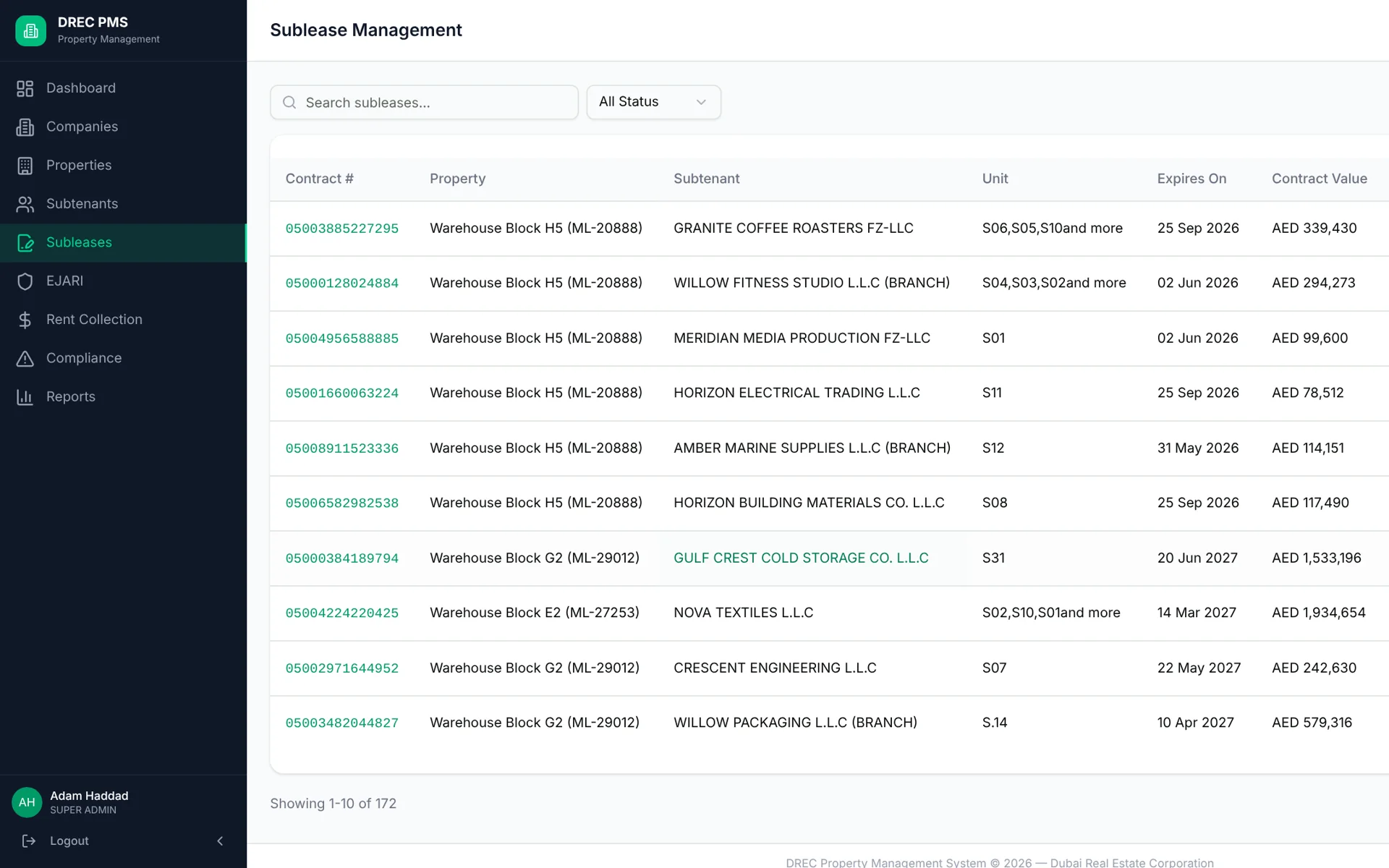Open the Compliance page

pyautogui.click(x=123, y=358)
